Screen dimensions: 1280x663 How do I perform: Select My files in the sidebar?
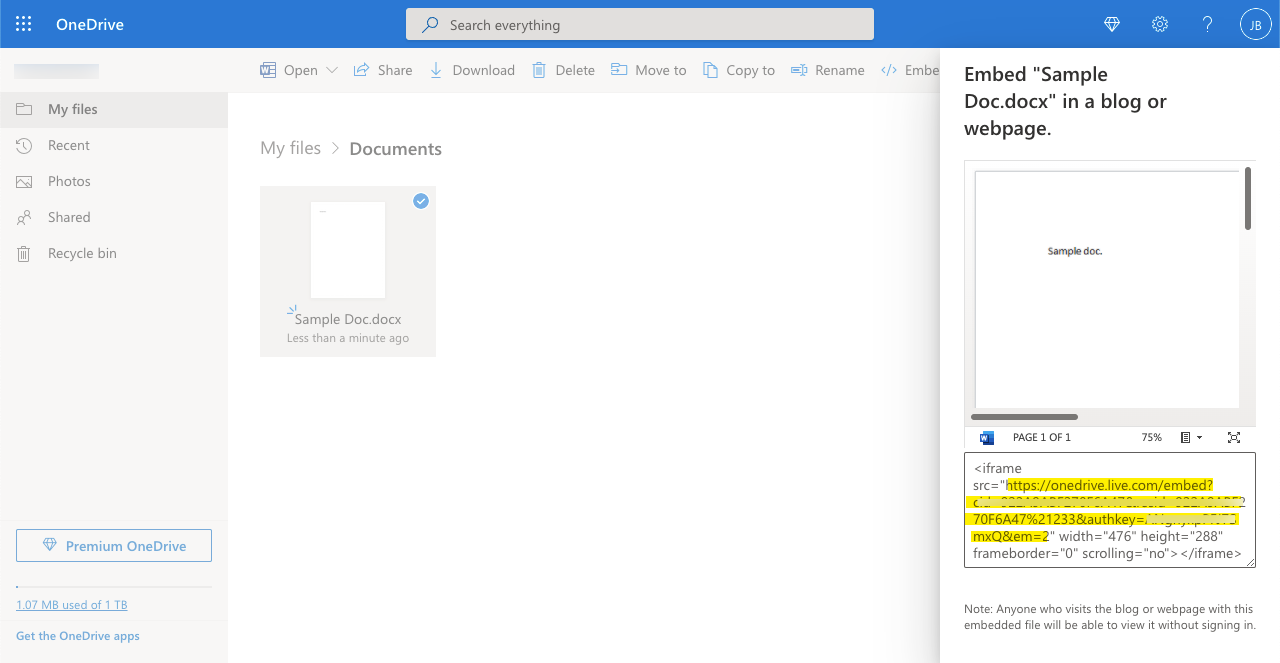point(114,109)
